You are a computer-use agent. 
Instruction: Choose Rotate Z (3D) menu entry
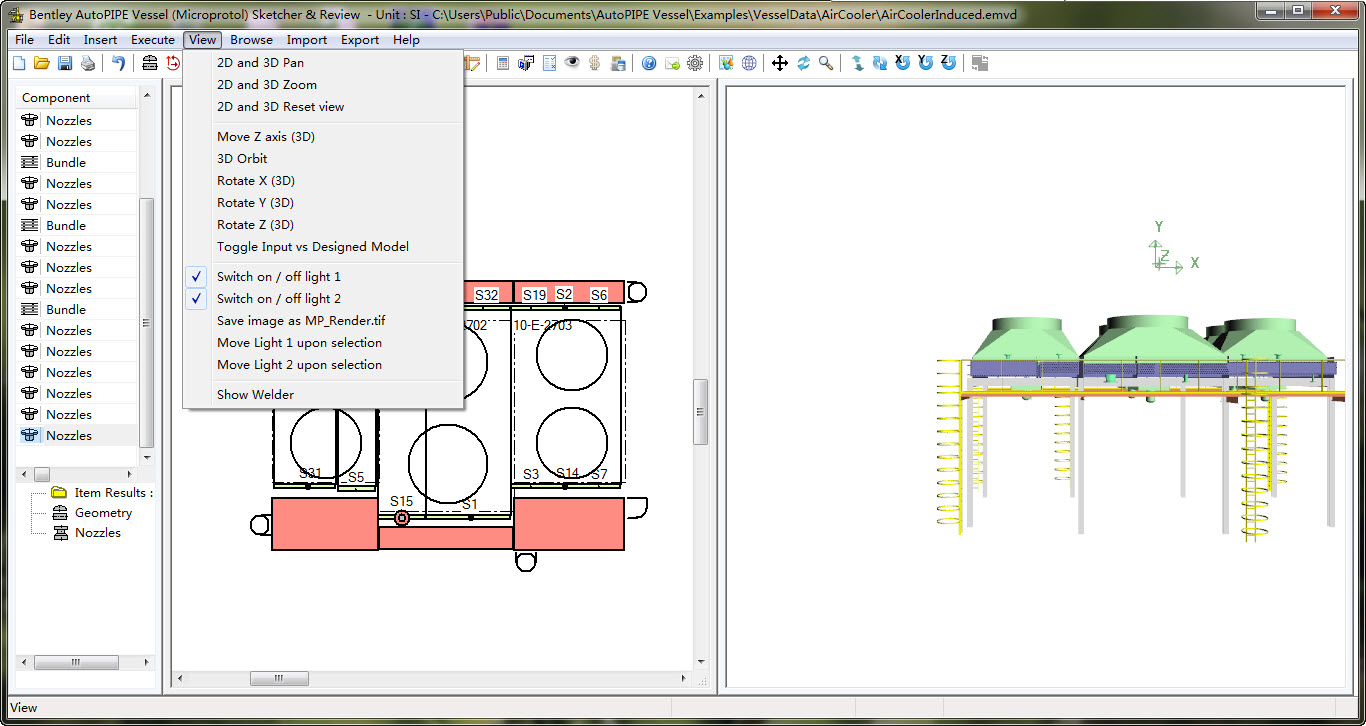322,225
